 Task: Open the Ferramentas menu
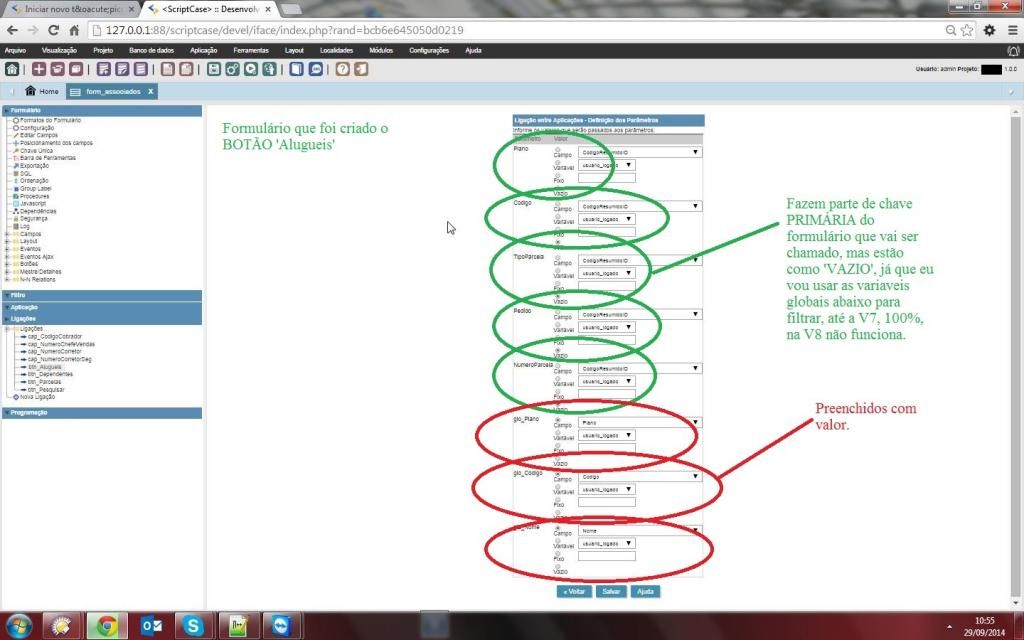click(x=251, y=49)
